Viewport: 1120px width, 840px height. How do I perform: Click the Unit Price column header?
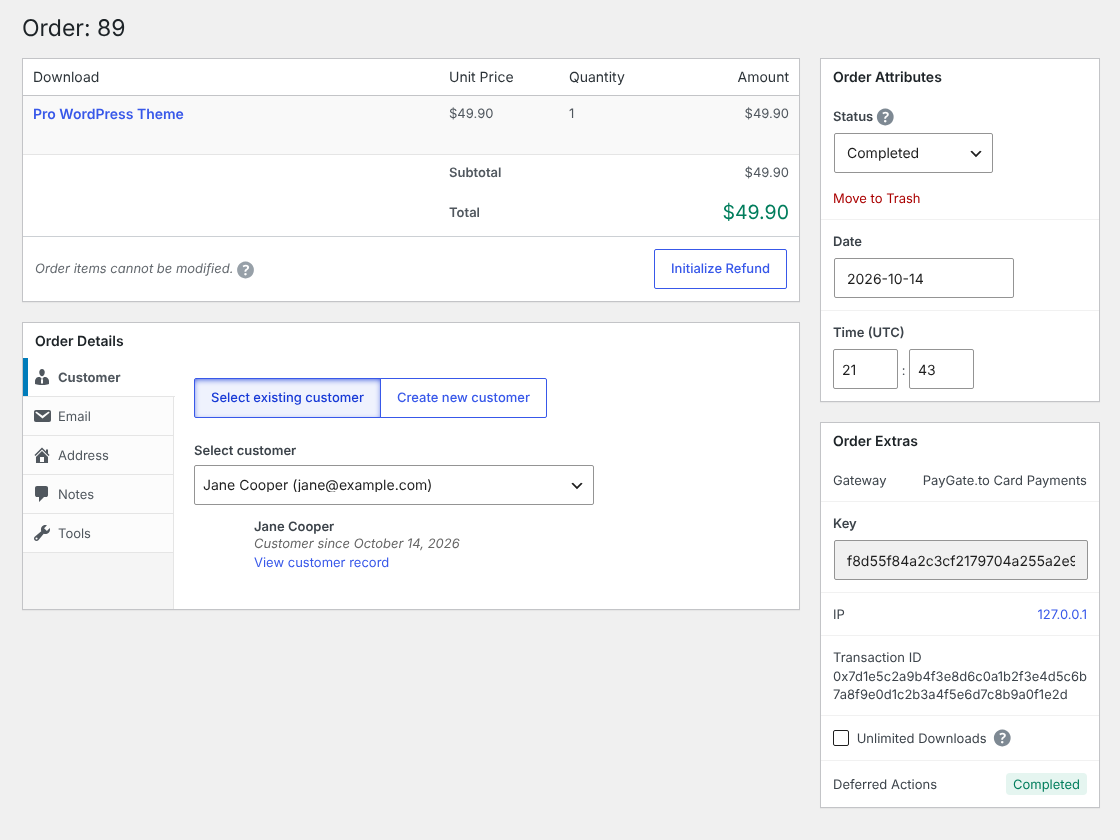point(481,77)
